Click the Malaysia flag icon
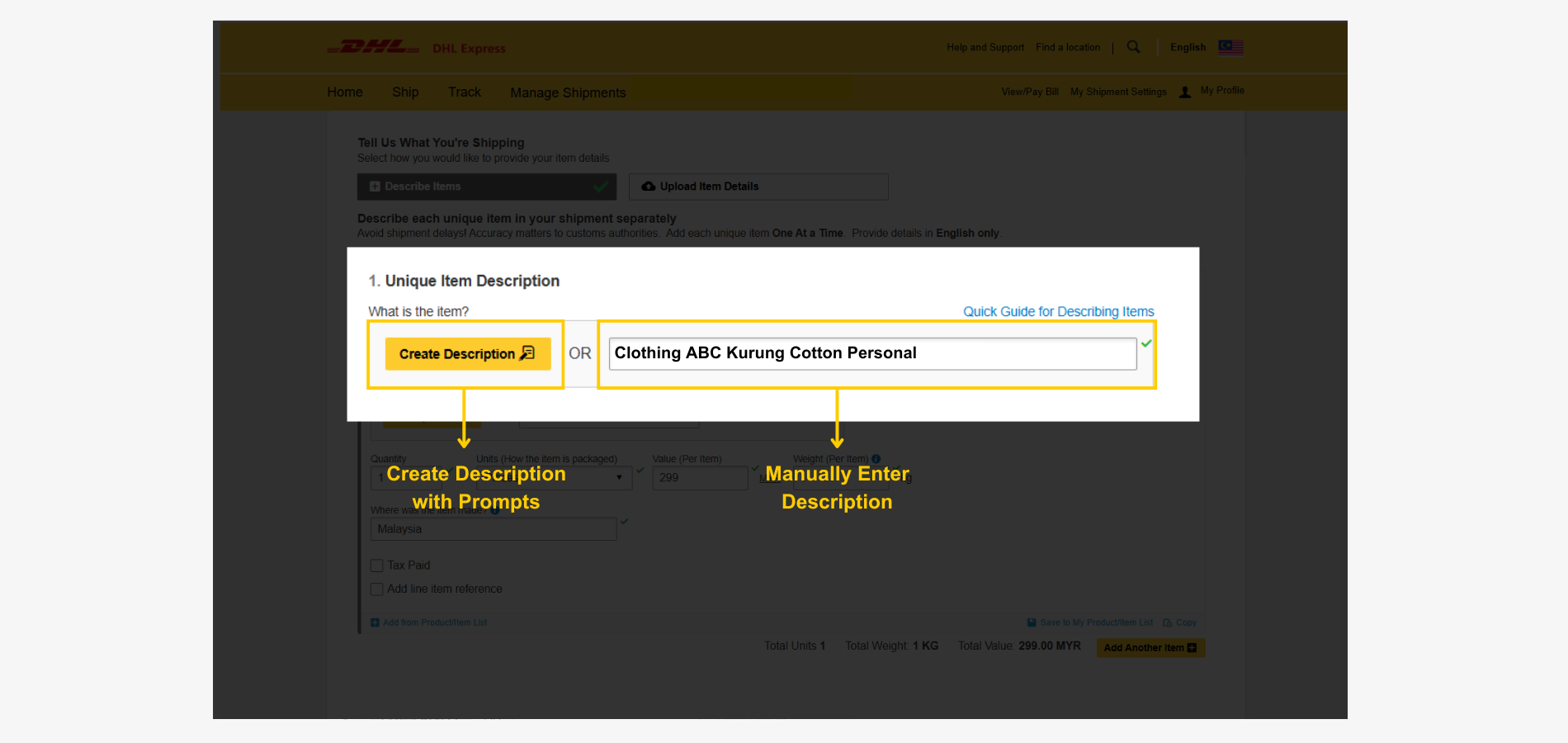Image resolution: width=1568 pixels, height=743 pixels. point(1230,47)
